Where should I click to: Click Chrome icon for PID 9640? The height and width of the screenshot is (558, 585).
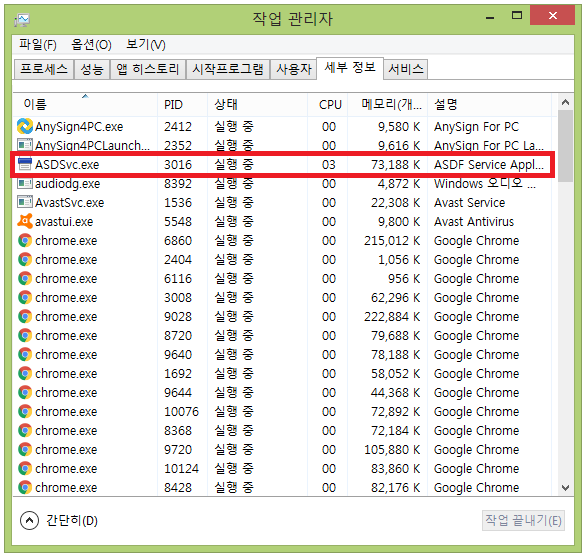pyautogui.click(x=25, y=354)
